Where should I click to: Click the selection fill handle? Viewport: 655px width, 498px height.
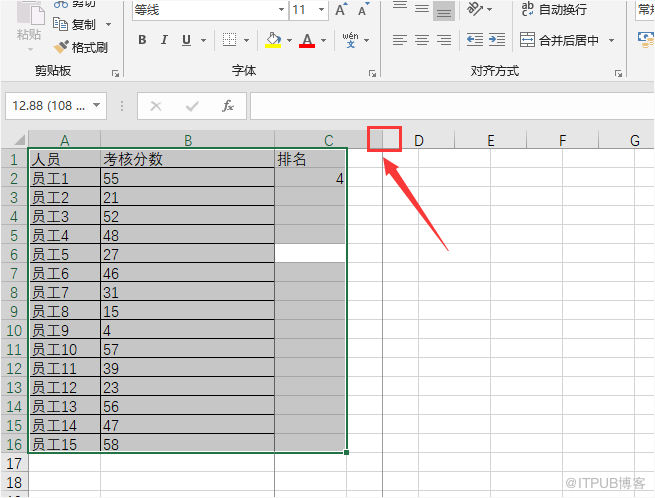[346, 452]
